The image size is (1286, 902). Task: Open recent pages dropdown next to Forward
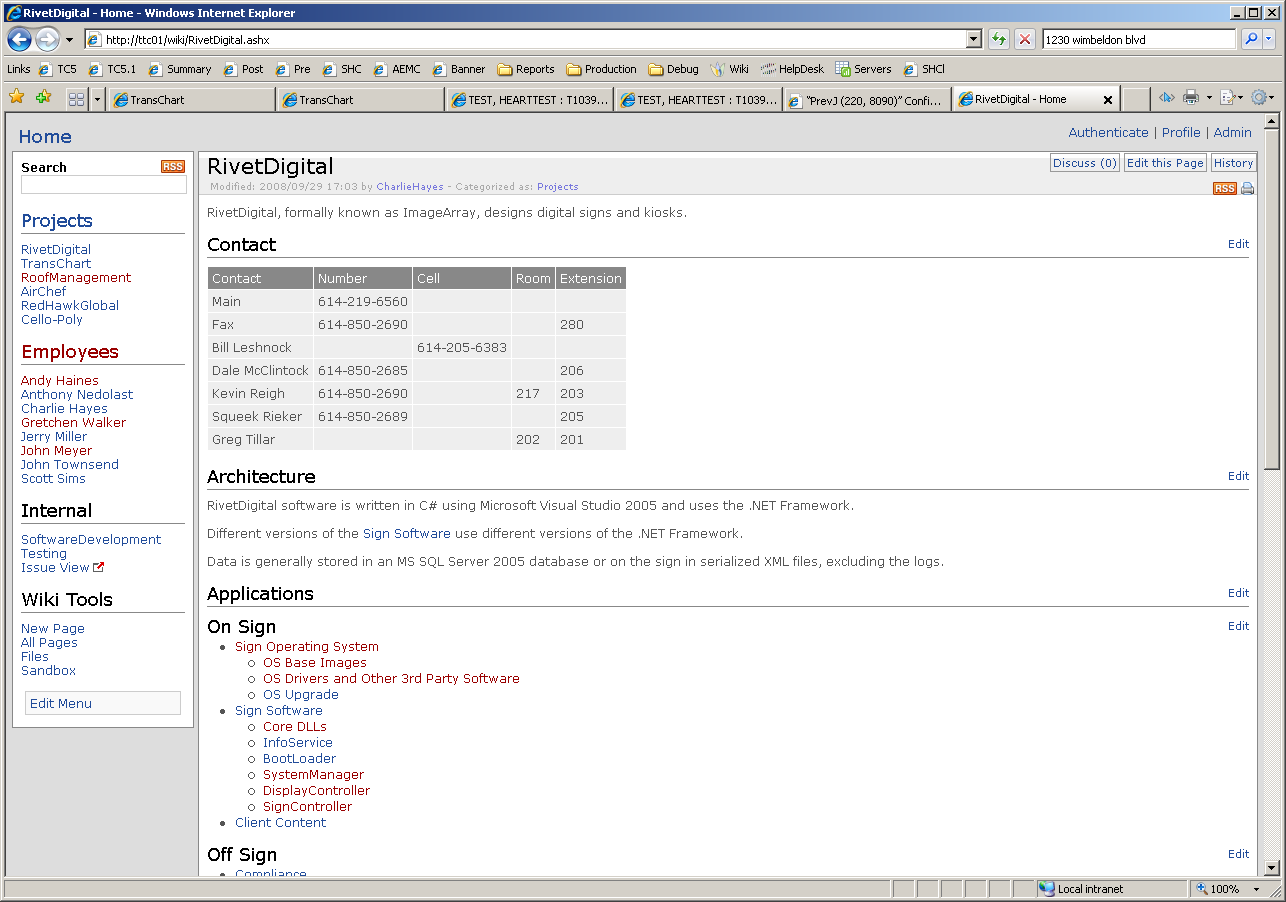pyautogui.click(x=69, y=40)
